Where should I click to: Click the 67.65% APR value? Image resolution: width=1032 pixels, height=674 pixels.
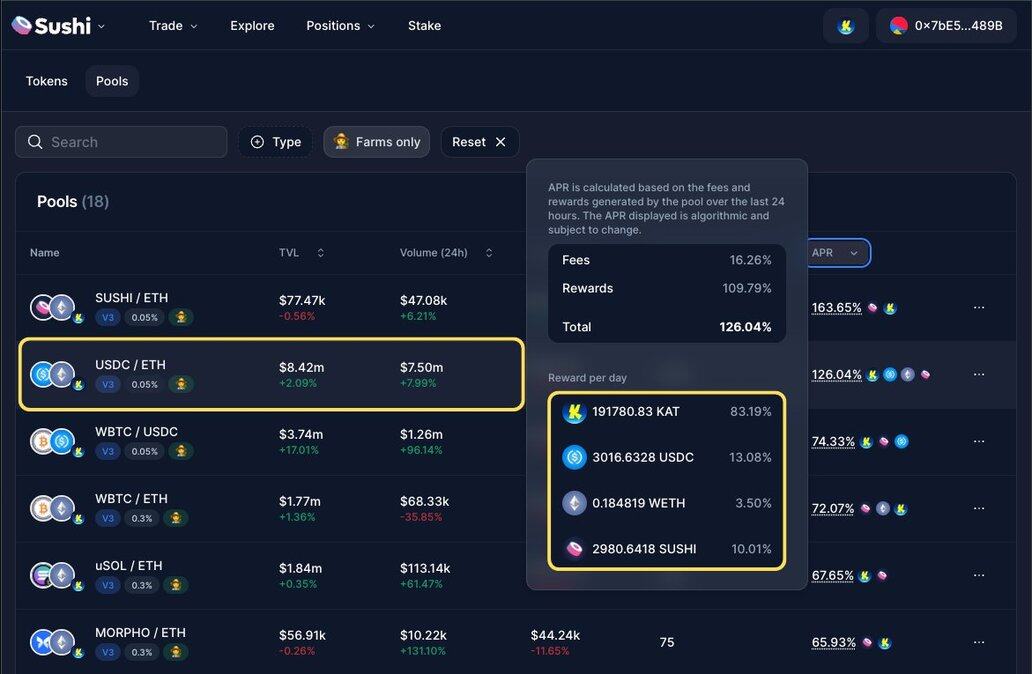[x=833, y=576]
